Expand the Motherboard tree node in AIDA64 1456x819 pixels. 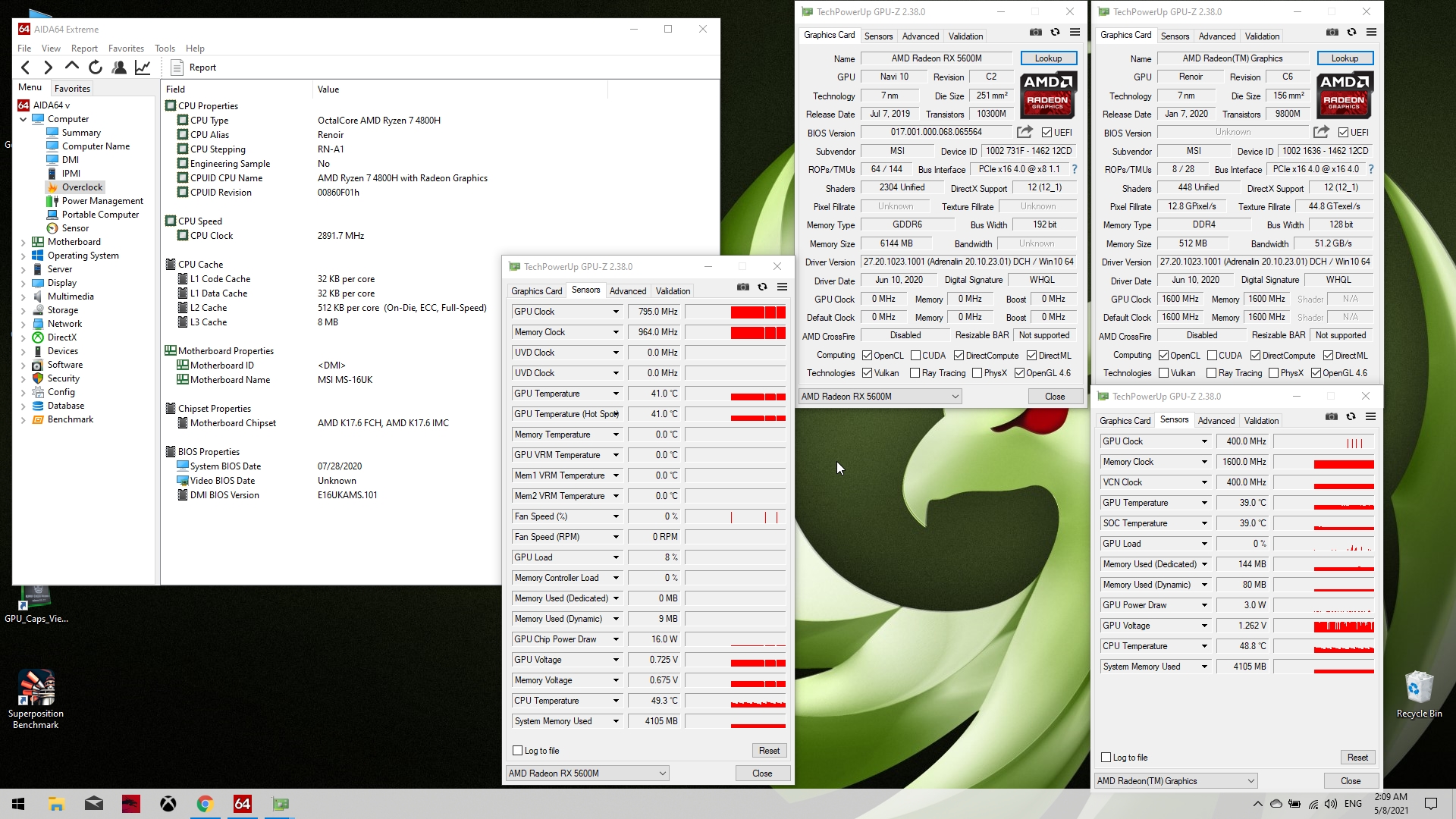(x=23, y=242)
